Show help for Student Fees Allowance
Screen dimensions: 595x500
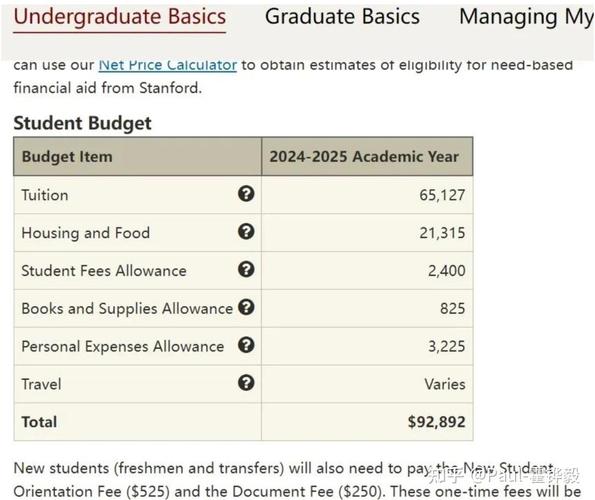(x=246, y=269)
